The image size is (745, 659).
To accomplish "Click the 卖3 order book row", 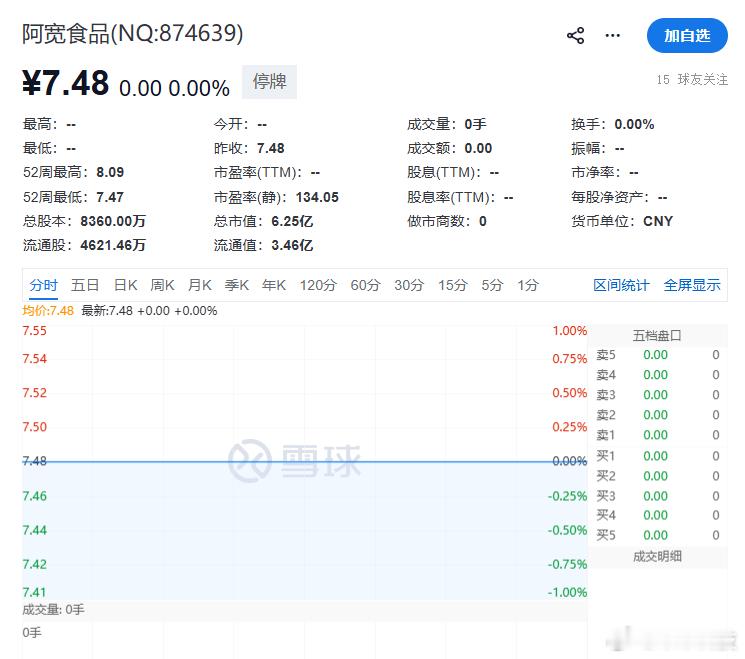I will click(658, 395).
